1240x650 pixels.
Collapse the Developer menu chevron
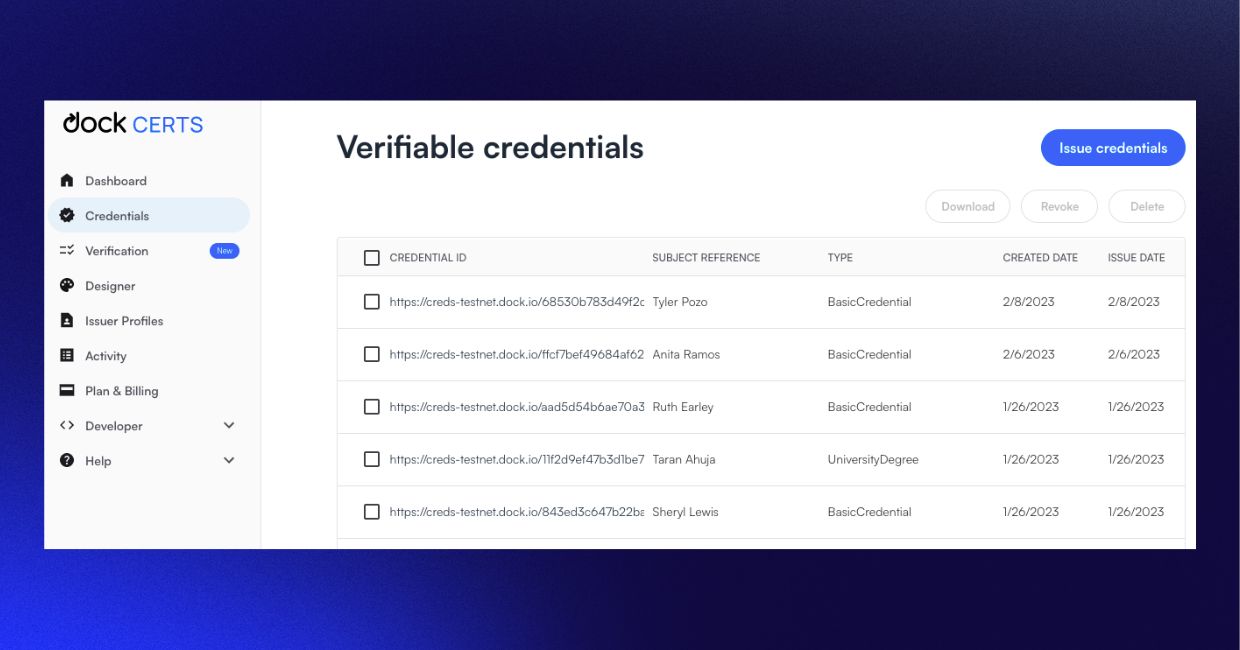(x=228, y=426)
